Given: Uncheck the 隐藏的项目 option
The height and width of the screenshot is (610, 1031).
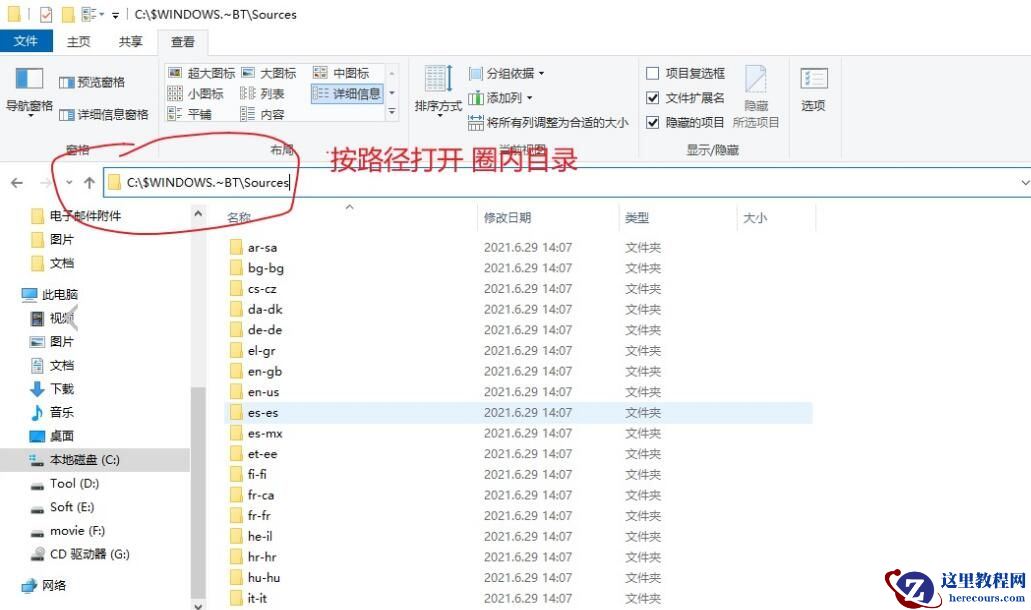Looking at the screenshot, I should coord(654,122).
